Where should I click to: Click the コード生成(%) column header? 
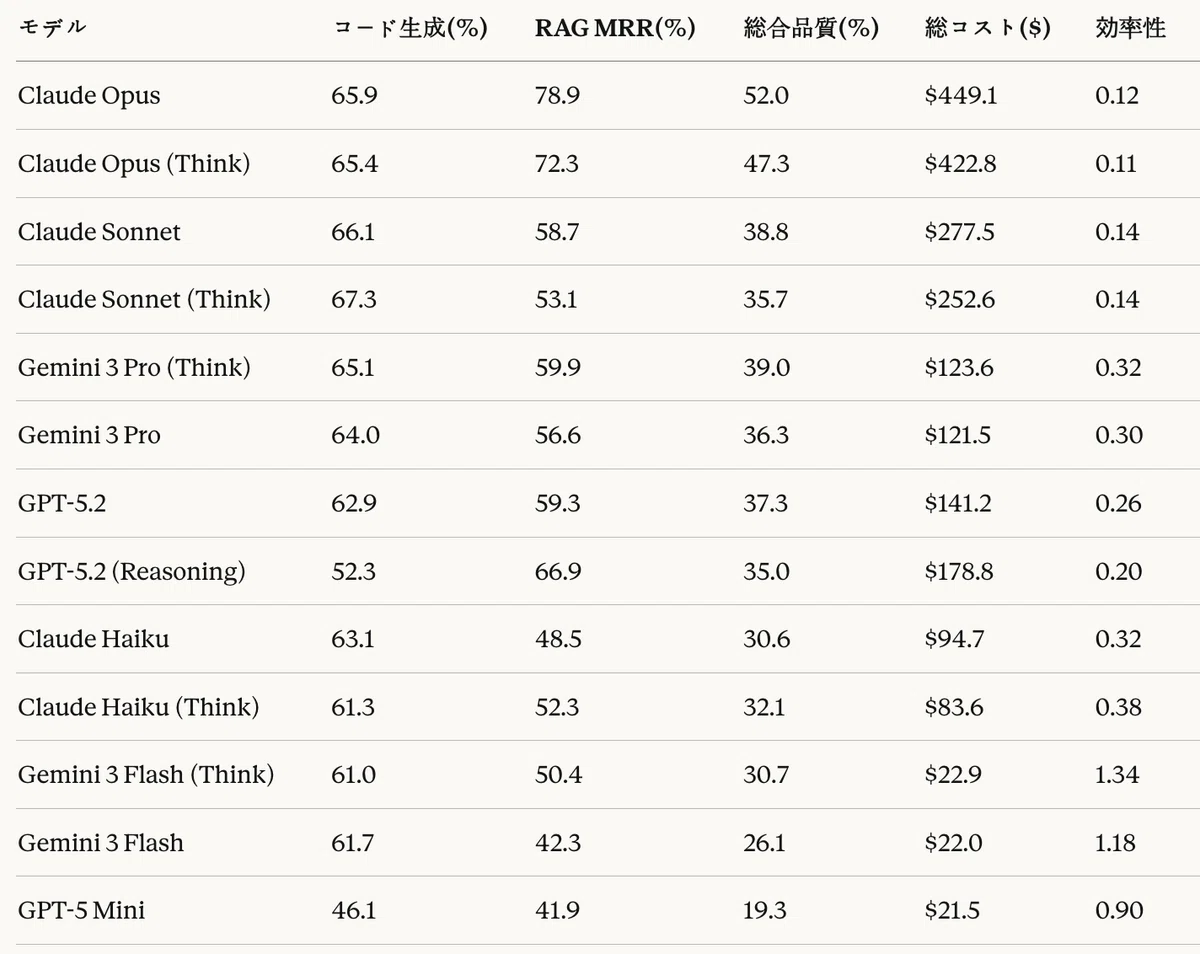pyautogui.click(x=409, y=28)
